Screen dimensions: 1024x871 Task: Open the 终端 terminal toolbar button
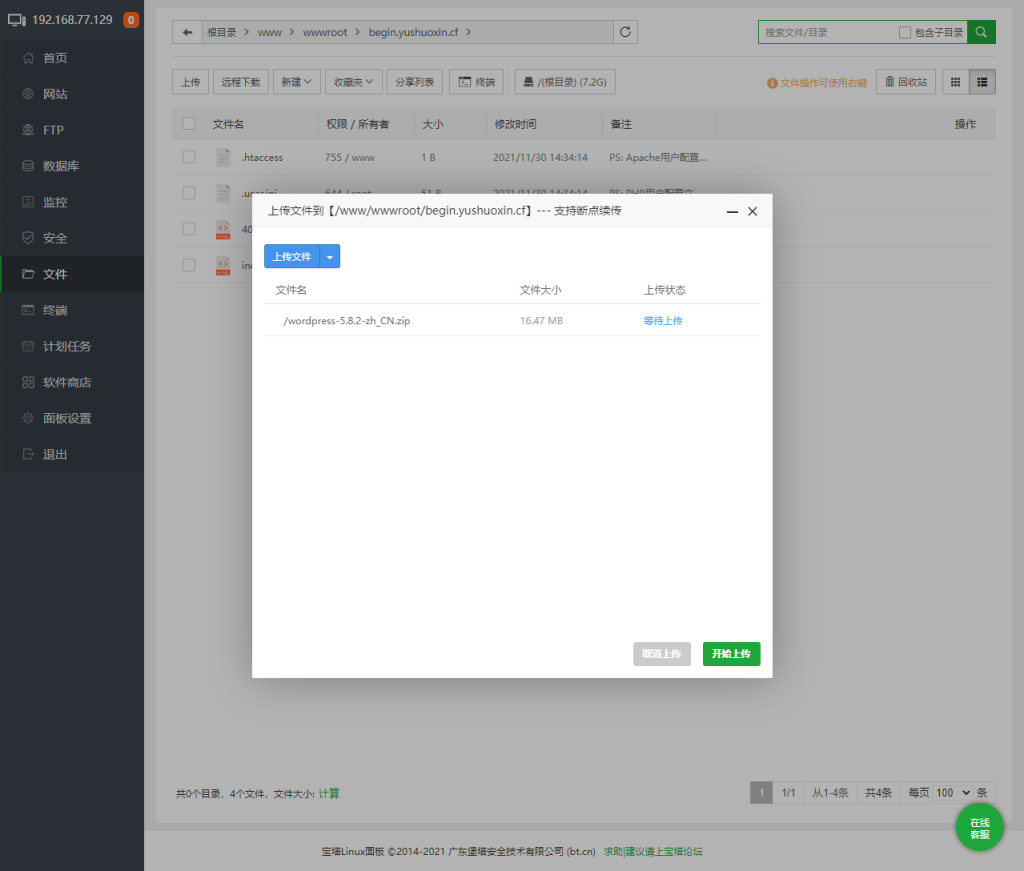(x=476, y=82)
